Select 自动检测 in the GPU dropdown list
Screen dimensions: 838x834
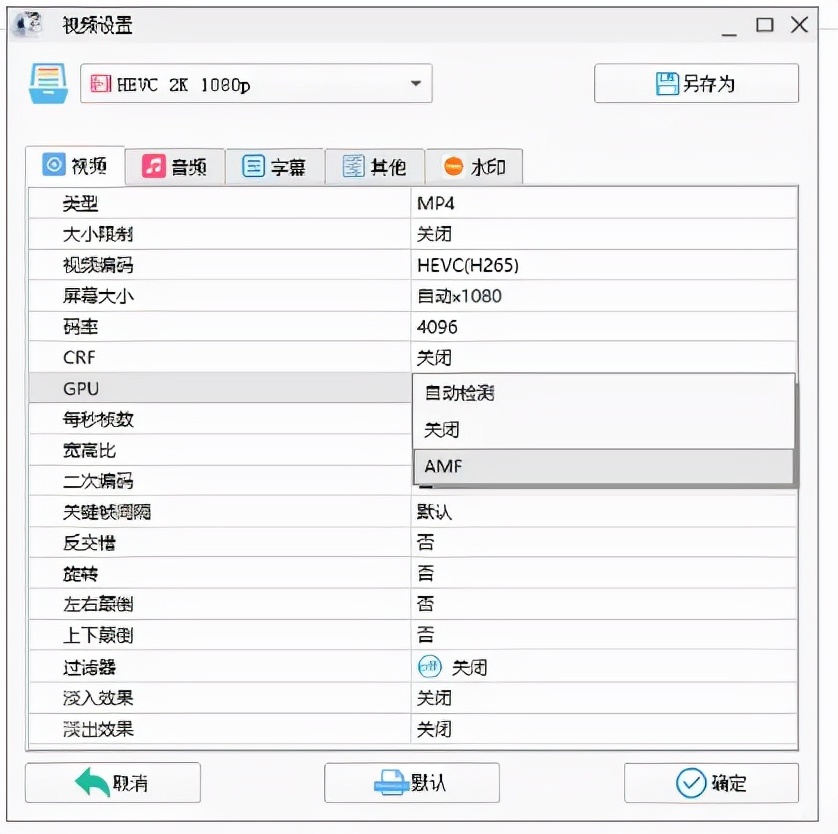tap(603, 393)
